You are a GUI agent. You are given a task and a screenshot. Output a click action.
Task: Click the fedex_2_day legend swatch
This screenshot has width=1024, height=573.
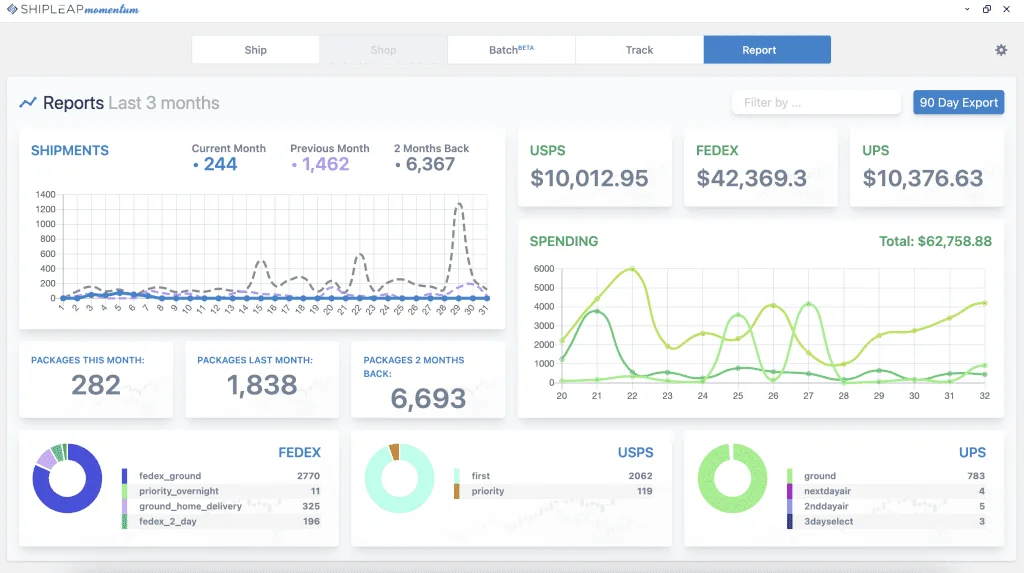(125, 521)
